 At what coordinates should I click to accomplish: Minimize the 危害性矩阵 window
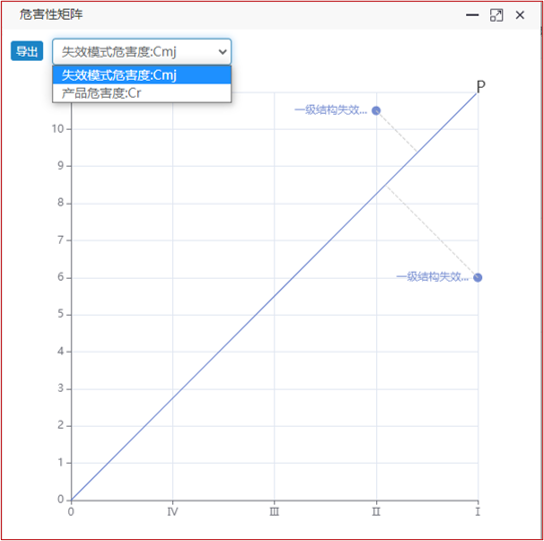[472, 15]
